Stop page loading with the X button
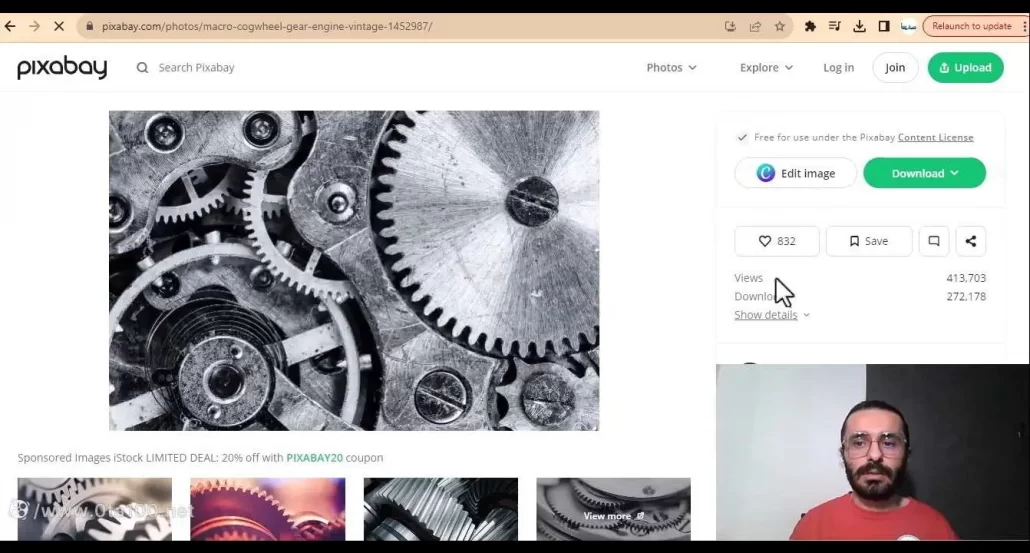 coord(59,26)
